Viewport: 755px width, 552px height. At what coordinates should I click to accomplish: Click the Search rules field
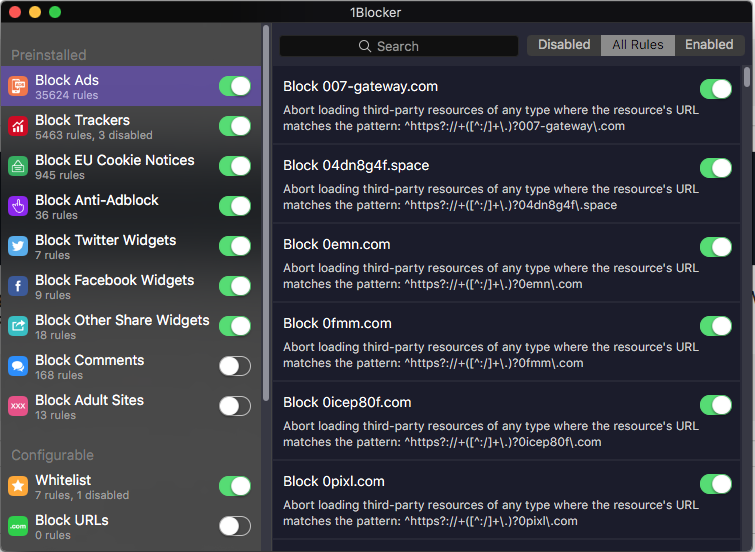tap(398, 46)
